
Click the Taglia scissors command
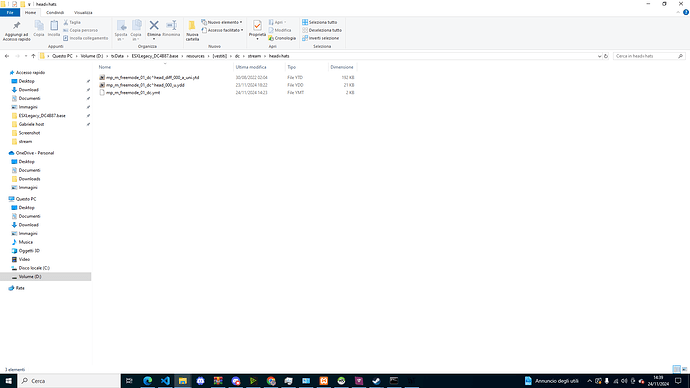[x=72, y=22]
